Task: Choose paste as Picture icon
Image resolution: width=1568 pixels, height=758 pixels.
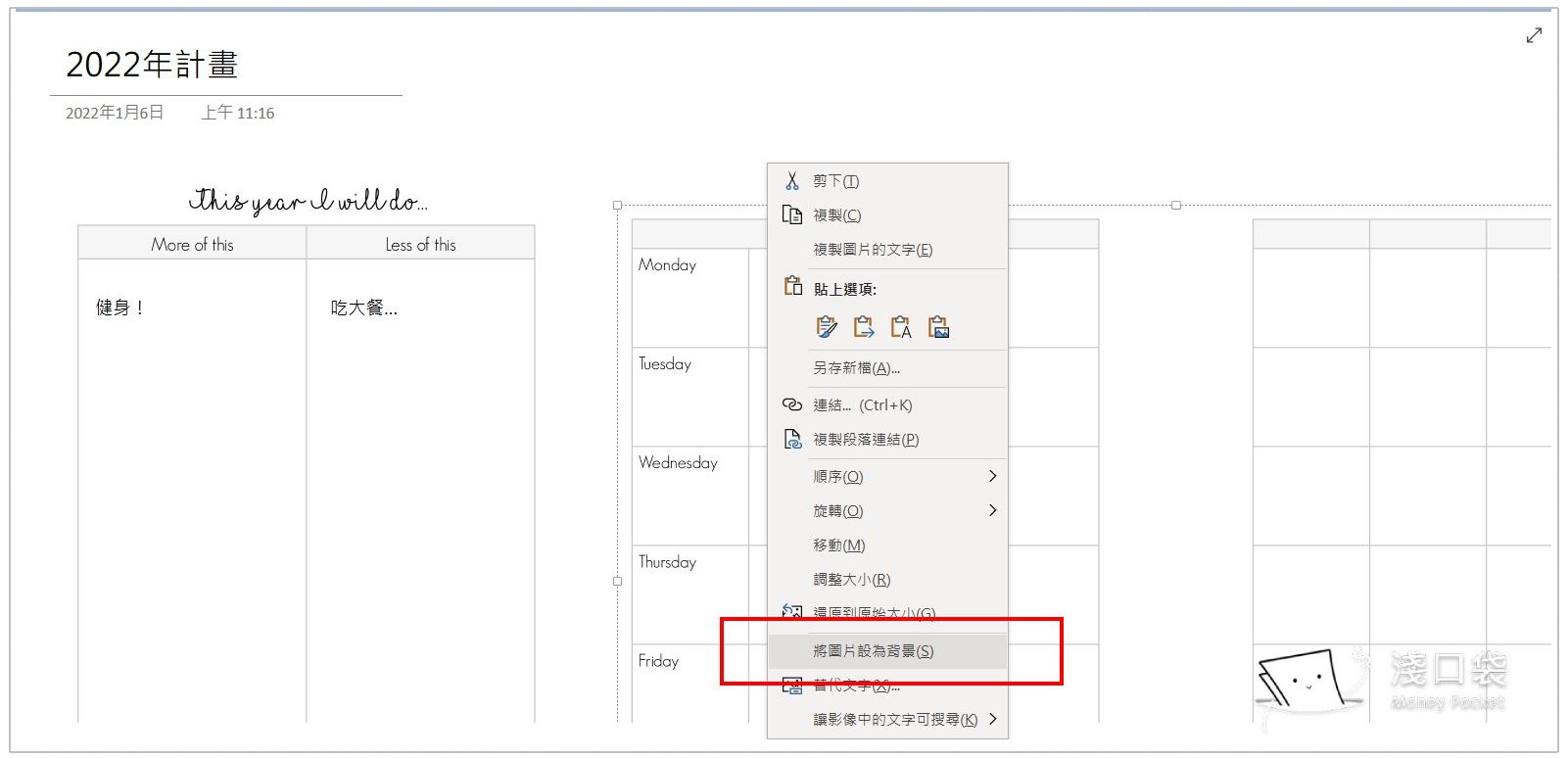Action: [938, 327]
